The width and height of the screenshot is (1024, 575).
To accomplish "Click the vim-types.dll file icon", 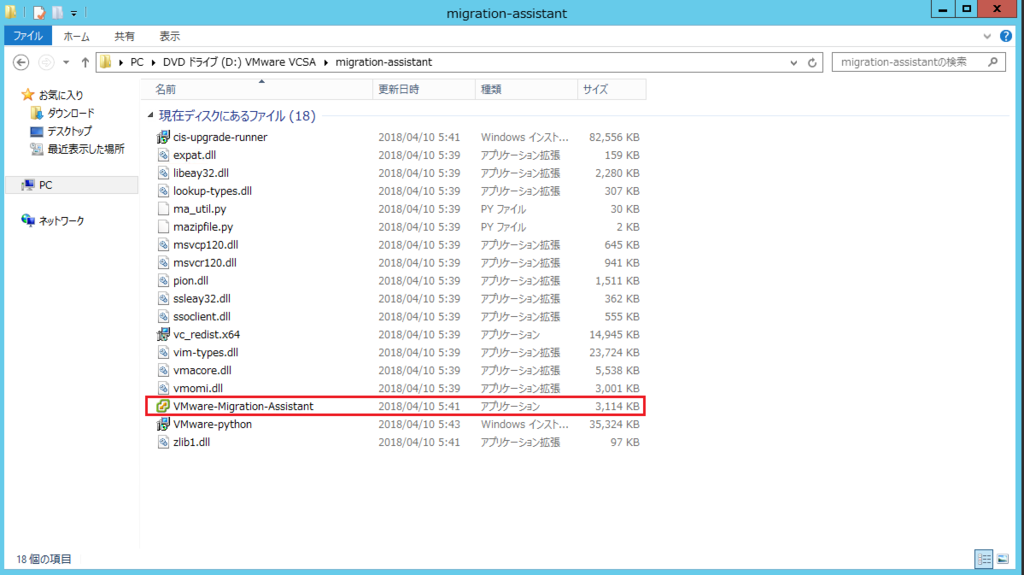I will point(163,352).
